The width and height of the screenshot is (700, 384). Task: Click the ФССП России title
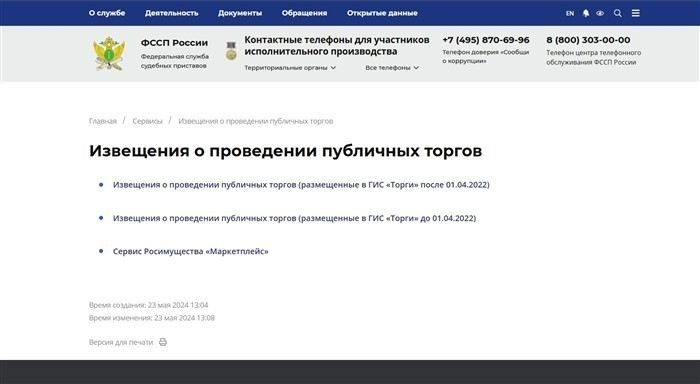tap(174, 43)
